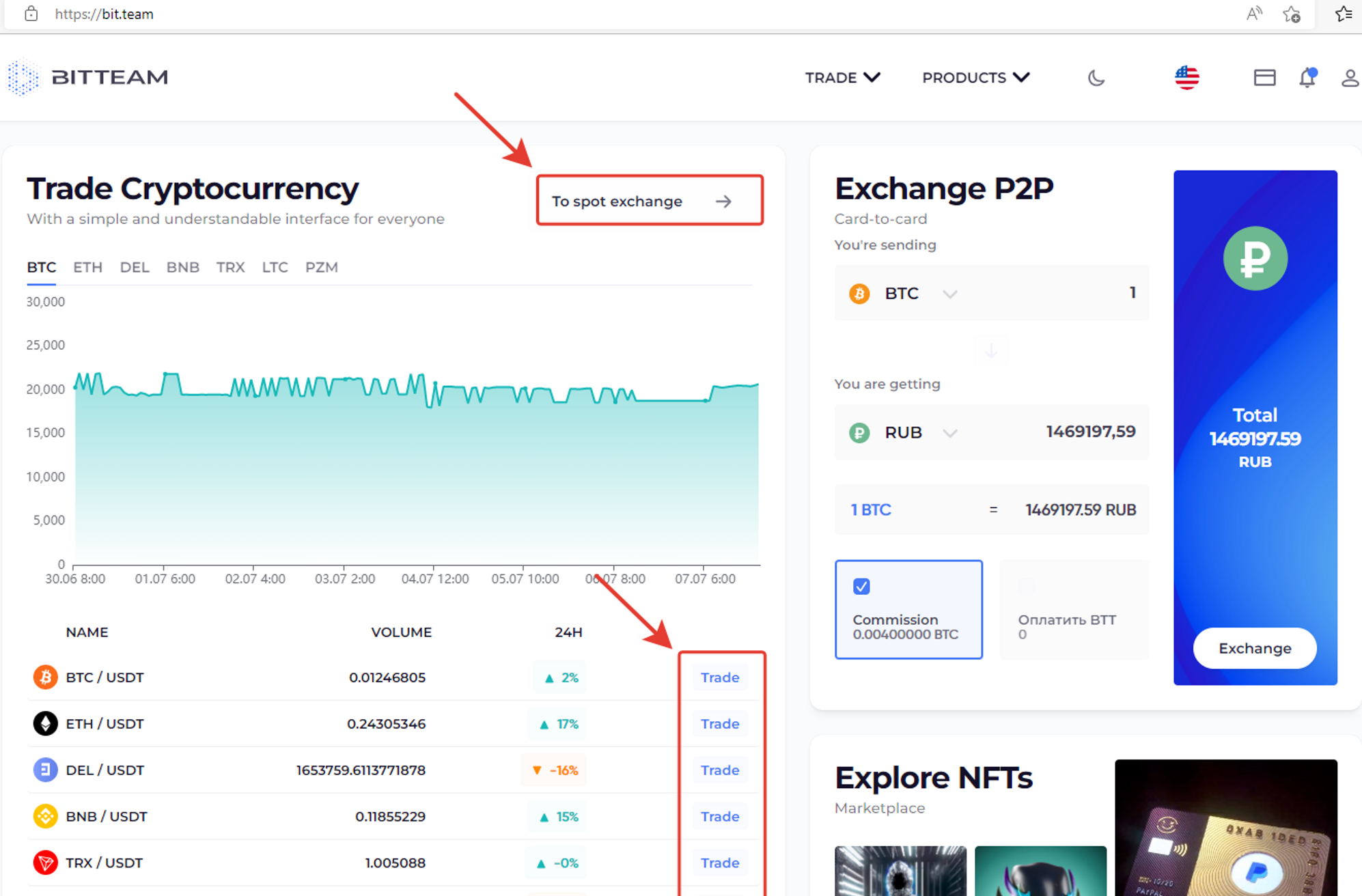This screenshot has height=896, width=1362.
Task: Click the ETH coin icon in pairs table
Action: (x=45, y=724)
